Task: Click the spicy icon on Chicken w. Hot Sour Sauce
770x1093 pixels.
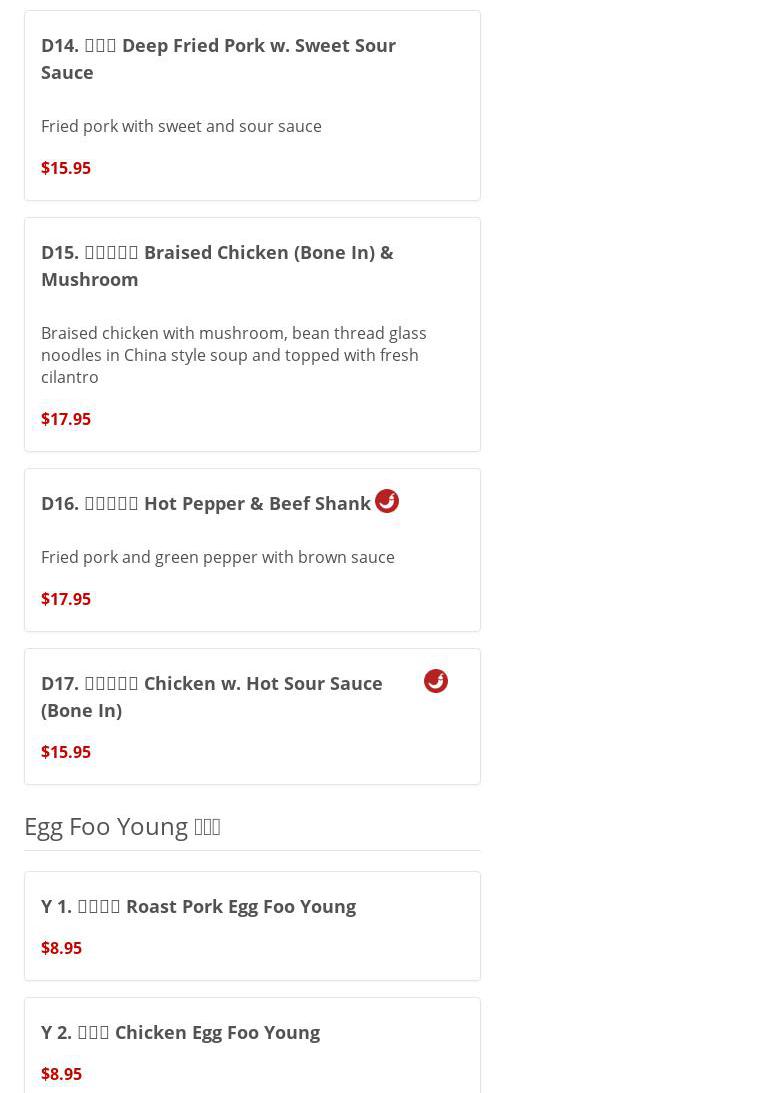Action: [x=436, y=681]
